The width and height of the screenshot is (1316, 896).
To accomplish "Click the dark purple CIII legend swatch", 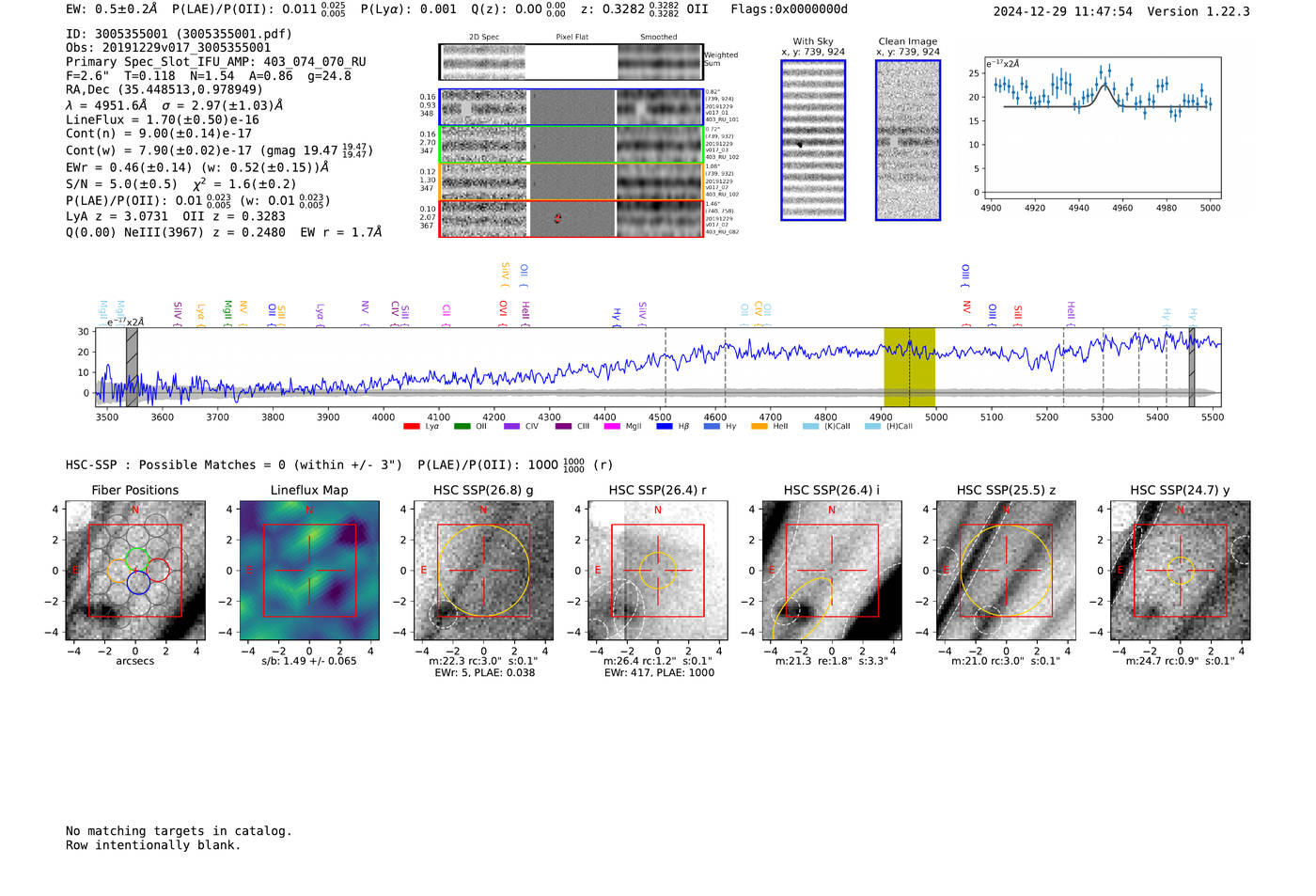I will tap(562, 427).
